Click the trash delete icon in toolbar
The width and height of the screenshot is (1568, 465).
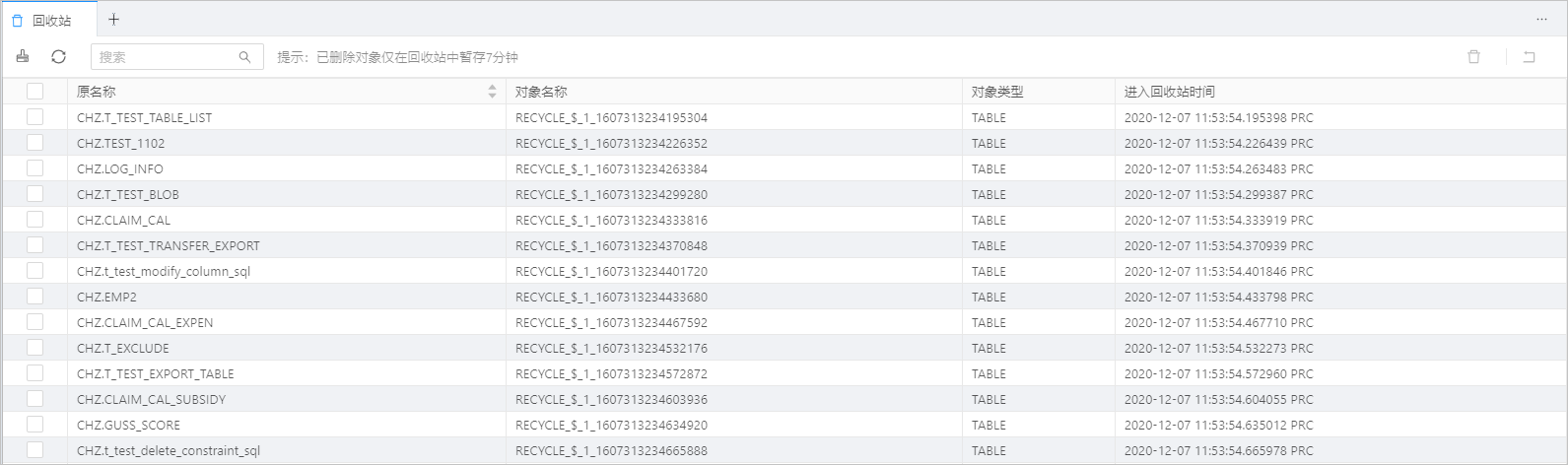pyautogui.click(x=1473, y=57)
